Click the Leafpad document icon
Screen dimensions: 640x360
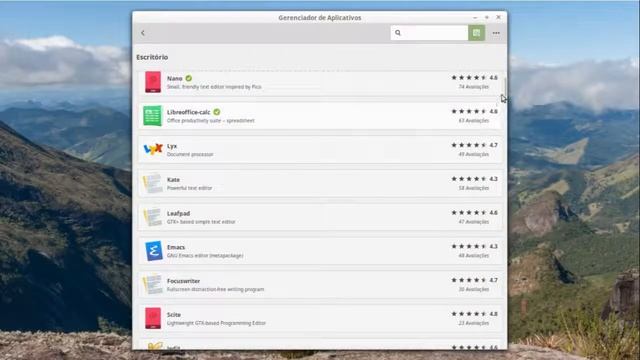click(153, 217)
